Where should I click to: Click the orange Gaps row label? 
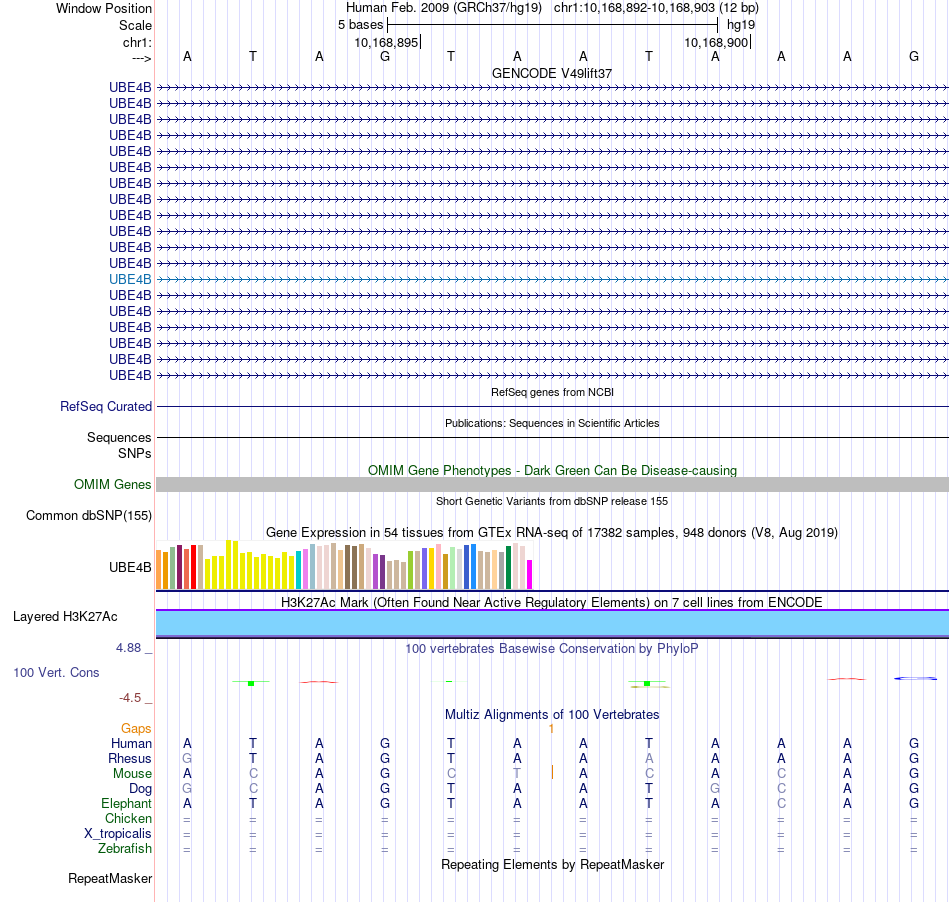pos(136,729)
